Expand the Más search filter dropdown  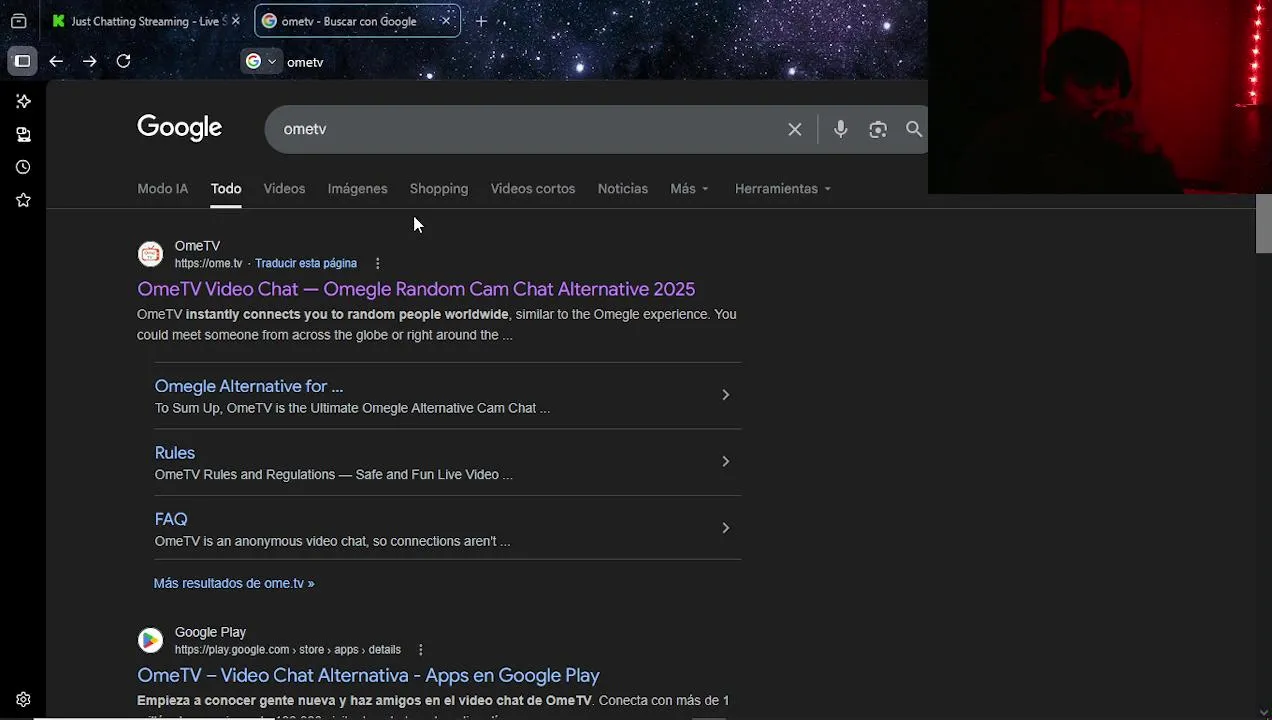tap(689, 189)
